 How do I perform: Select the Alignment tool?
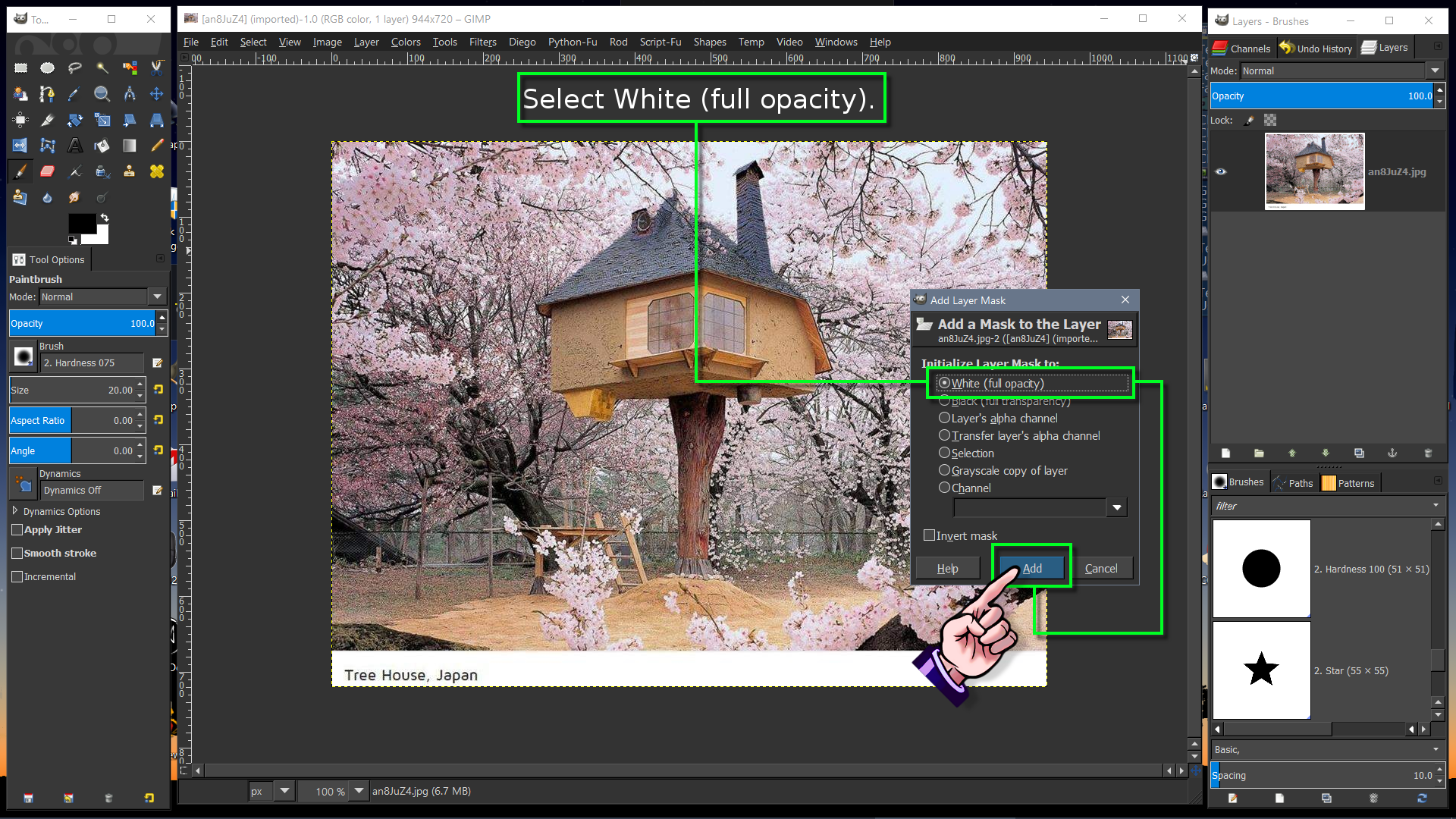(20, 120)
